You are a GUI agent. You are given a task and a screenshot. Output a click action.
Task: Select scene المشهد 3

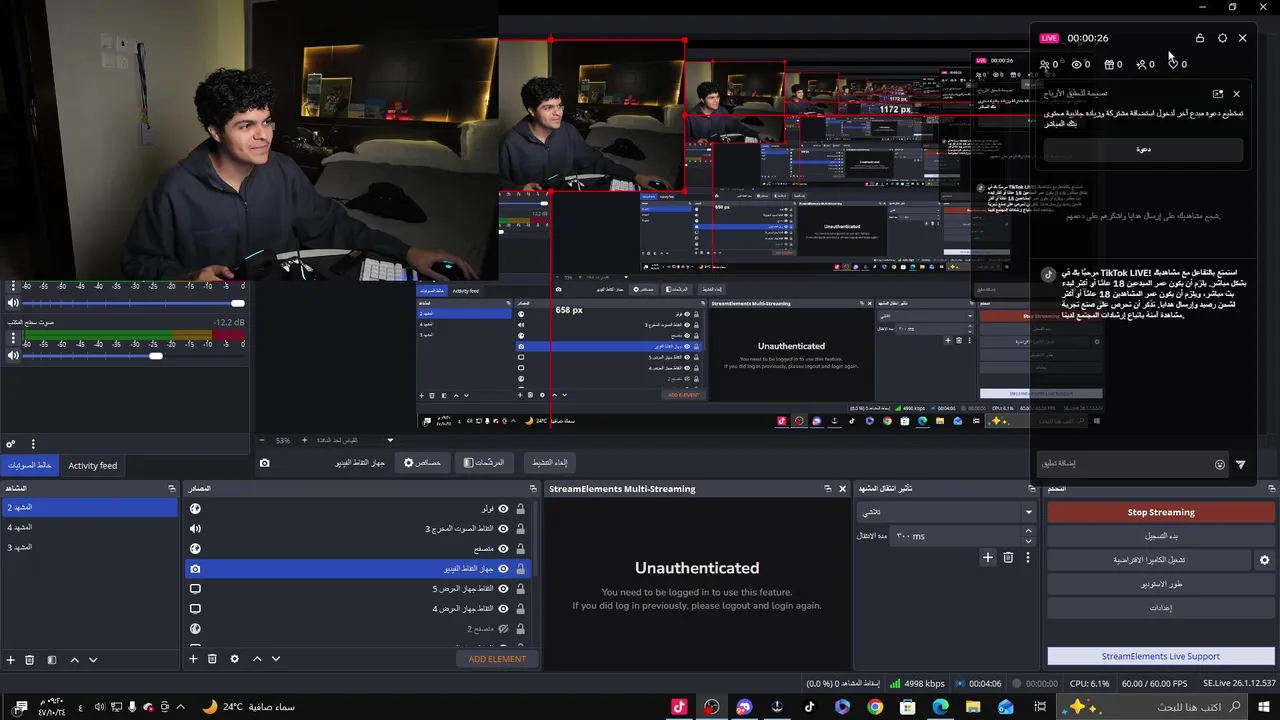pyautogui.click(x=90, y=547)
